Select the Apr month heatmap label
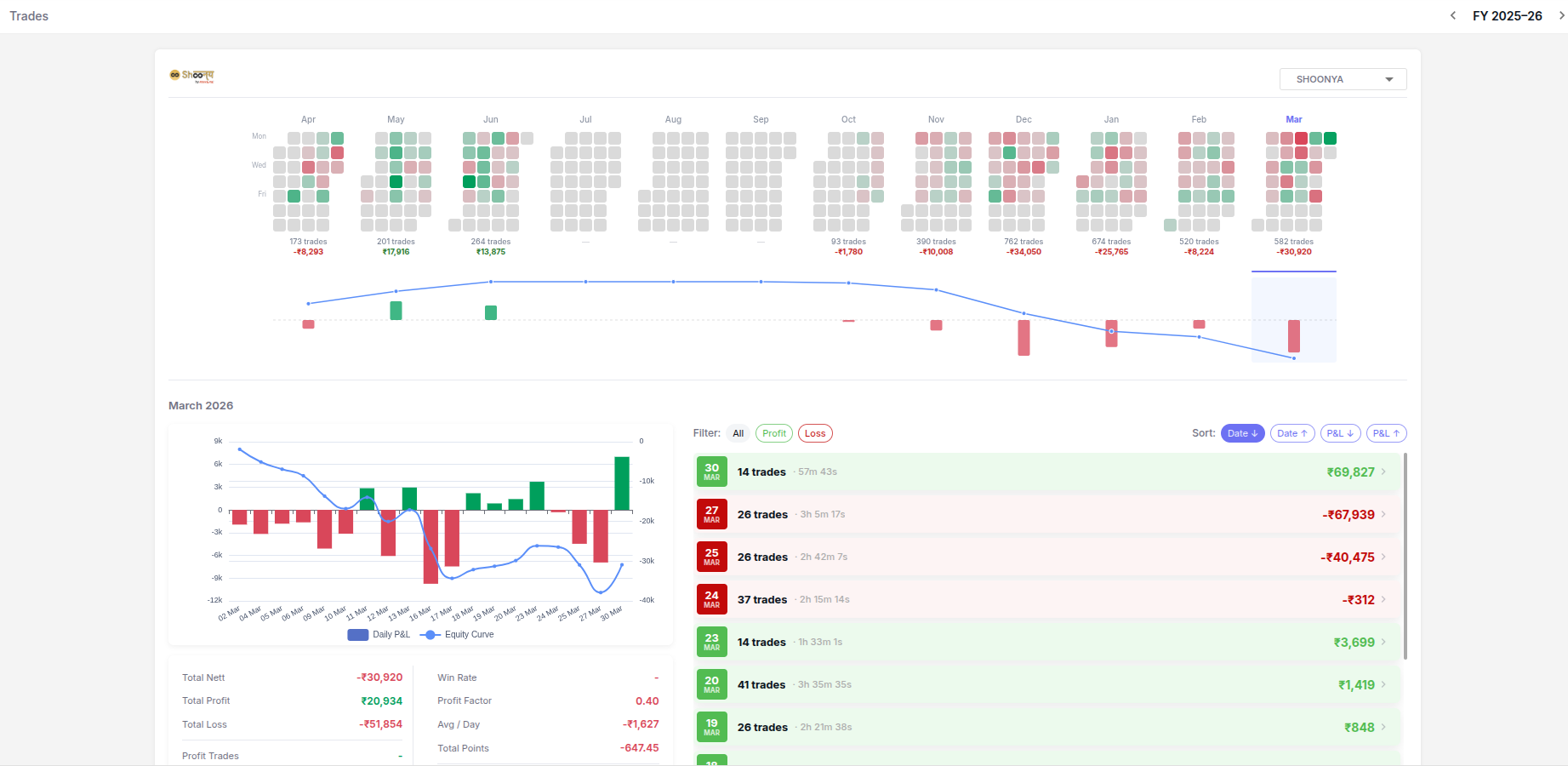 (308, 119)
